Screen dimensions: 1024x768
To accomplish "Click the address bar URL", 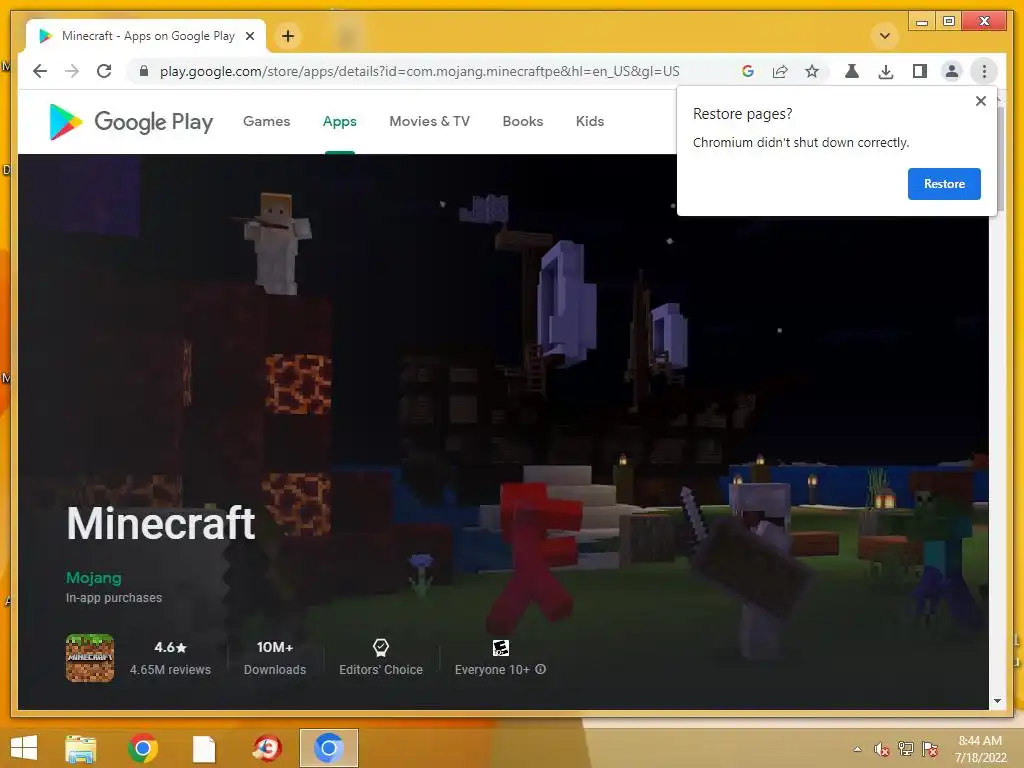I will pyautogui.click(x=419, y=71).
